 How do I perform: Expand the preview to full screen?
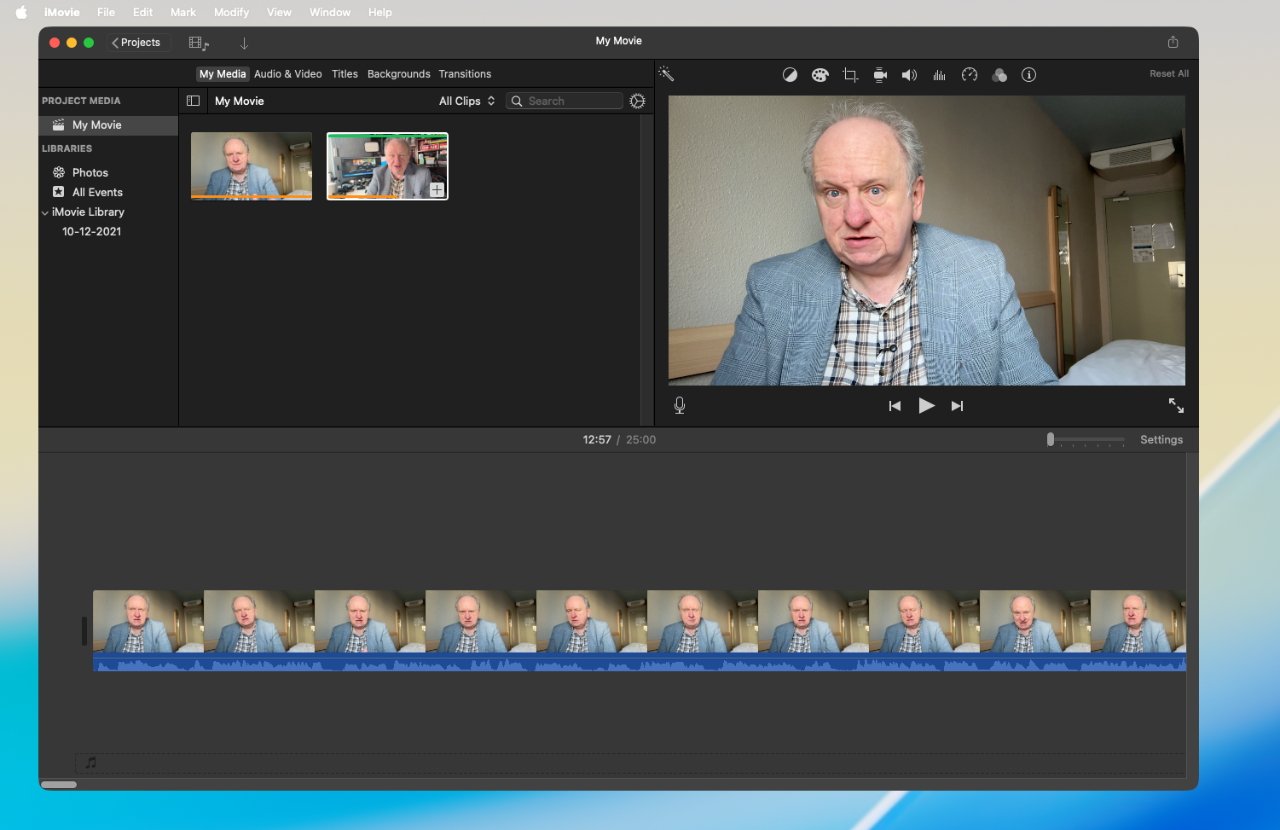(1176, 405)
